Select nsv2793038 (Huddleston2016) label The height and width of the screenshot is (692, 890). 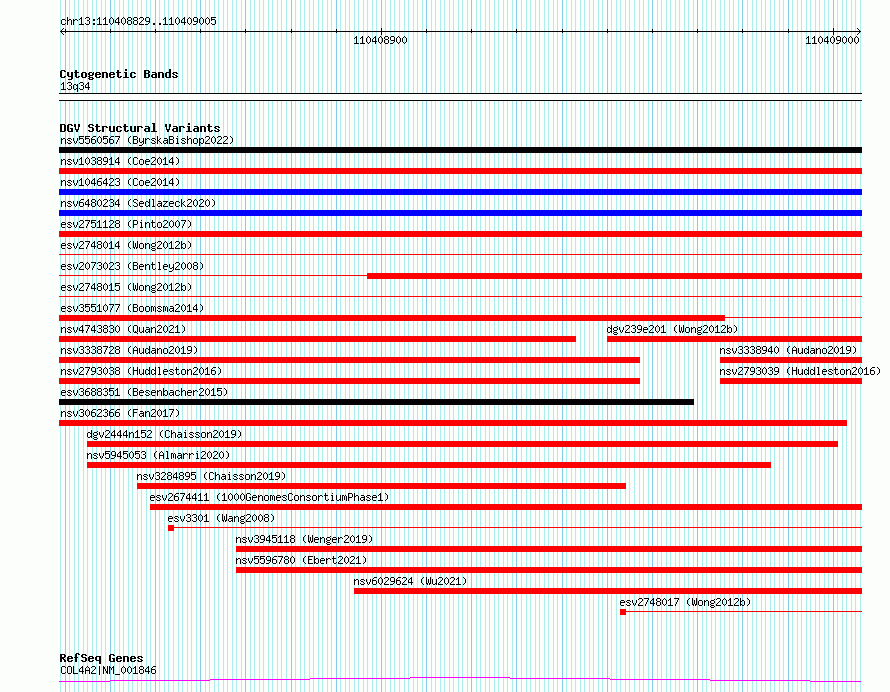141,371
